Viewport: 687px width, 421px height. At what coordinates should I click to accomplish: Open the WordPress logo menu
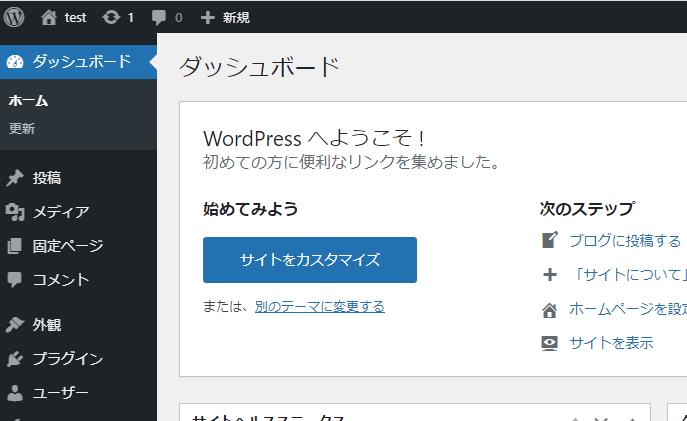(x=14, y=18)
